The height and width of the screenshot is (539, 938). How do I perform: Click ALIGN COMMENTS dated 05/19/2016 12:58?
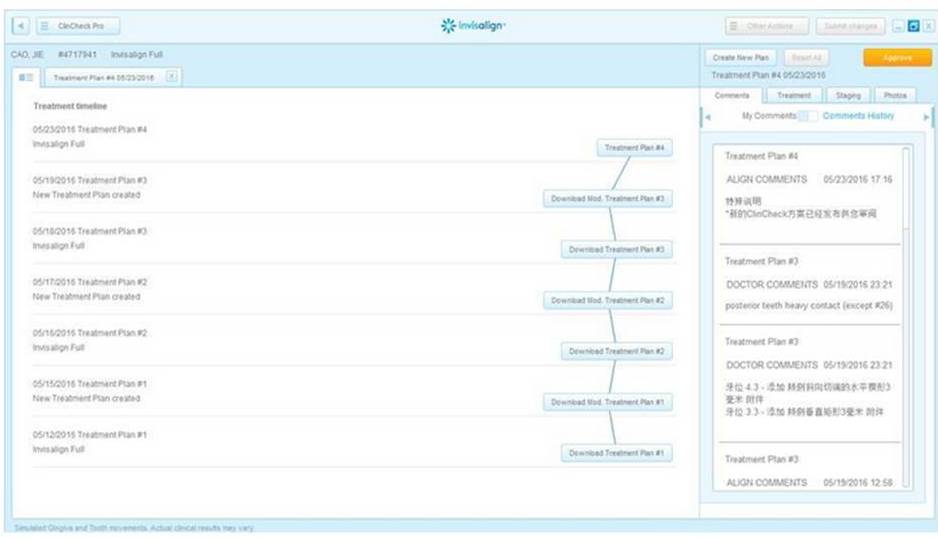point(809,482)
